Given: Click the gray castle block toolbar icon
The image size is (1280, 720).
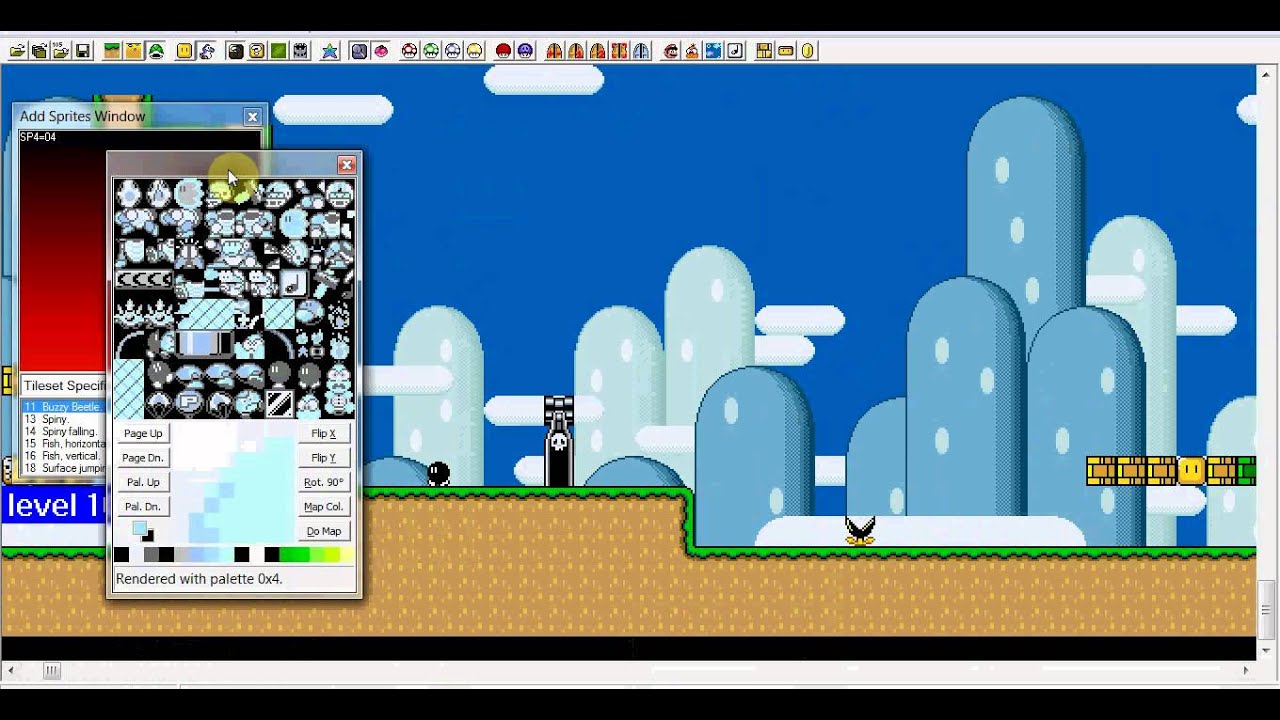Looking at the screenshot, I should [x=300, y=51].
